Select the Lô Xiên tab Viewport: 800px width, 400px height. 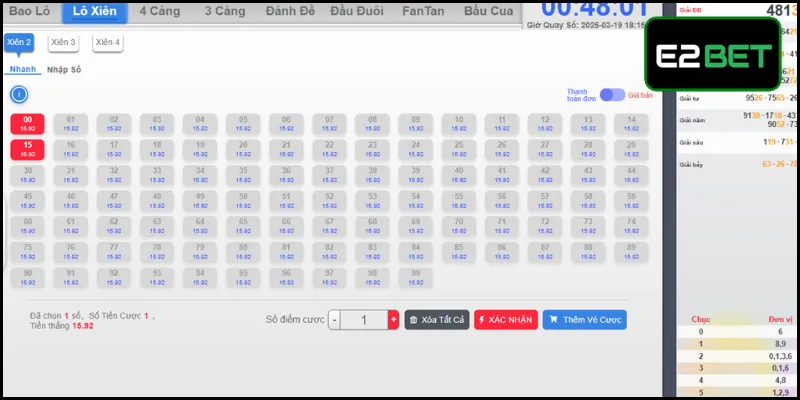(x=94, y=11)
